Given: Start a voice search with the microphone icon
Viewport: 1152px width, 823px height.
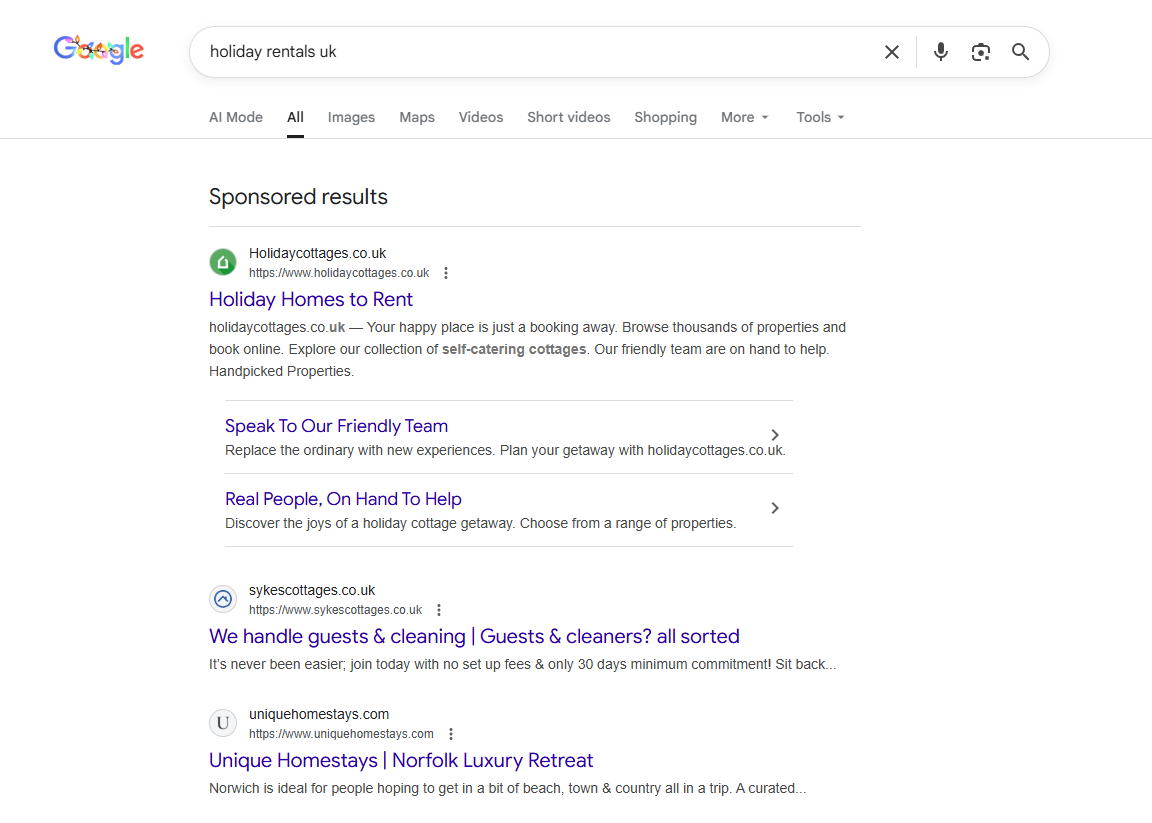Looking at the screenshot, I should point(940,51).
